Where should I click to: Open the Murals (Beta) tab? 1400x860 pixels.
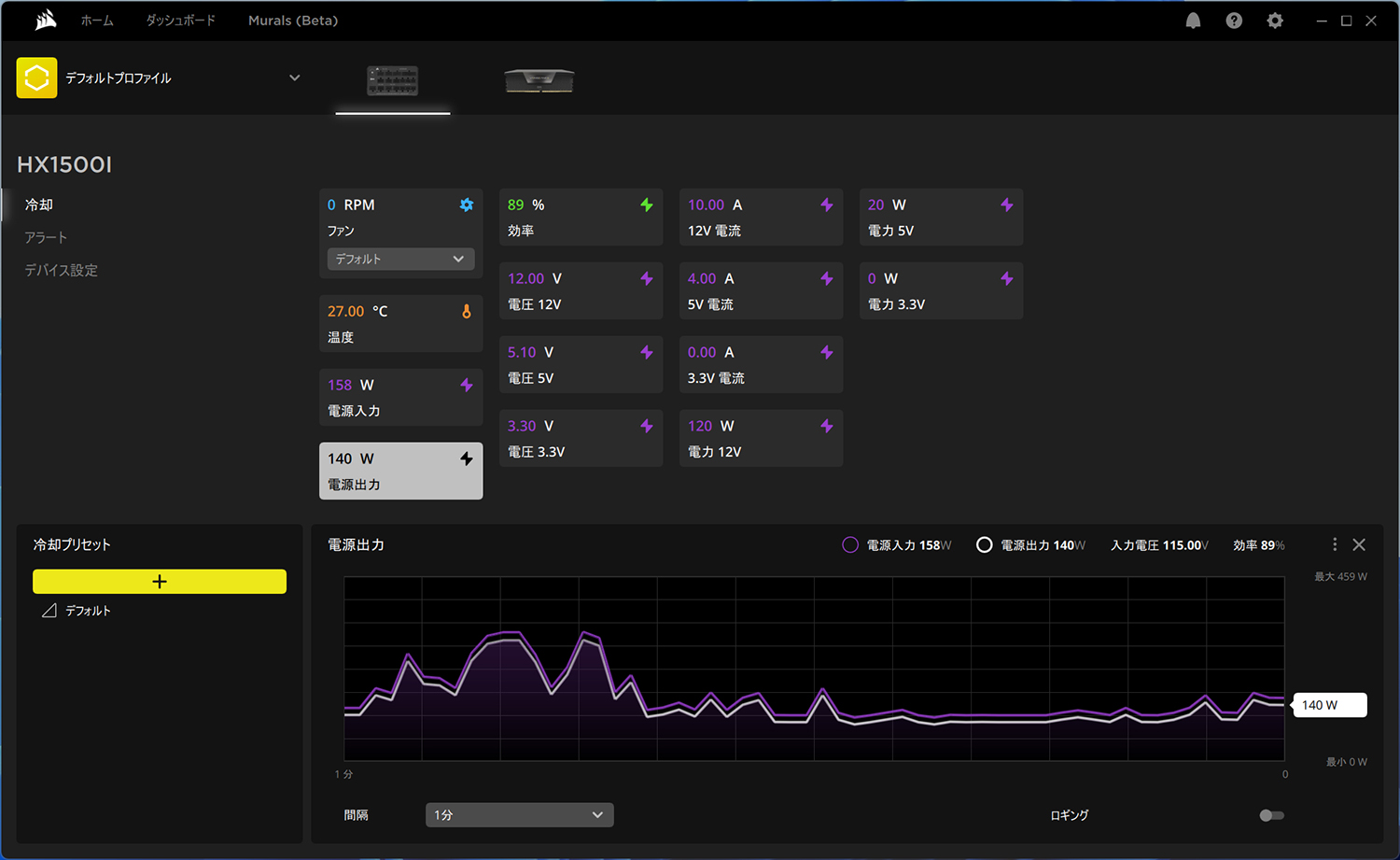point(293,21)
